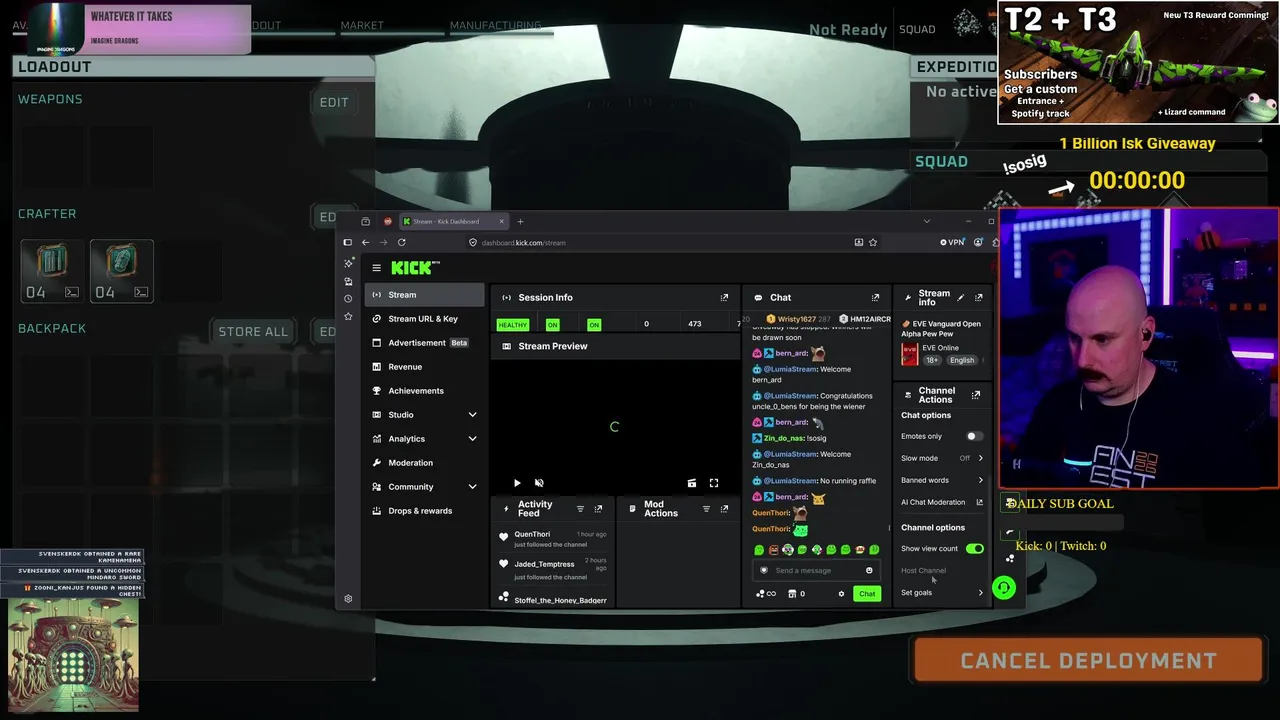Click Zin_do_nas username in chat
1280x720 pixels.
pos(783,438)
